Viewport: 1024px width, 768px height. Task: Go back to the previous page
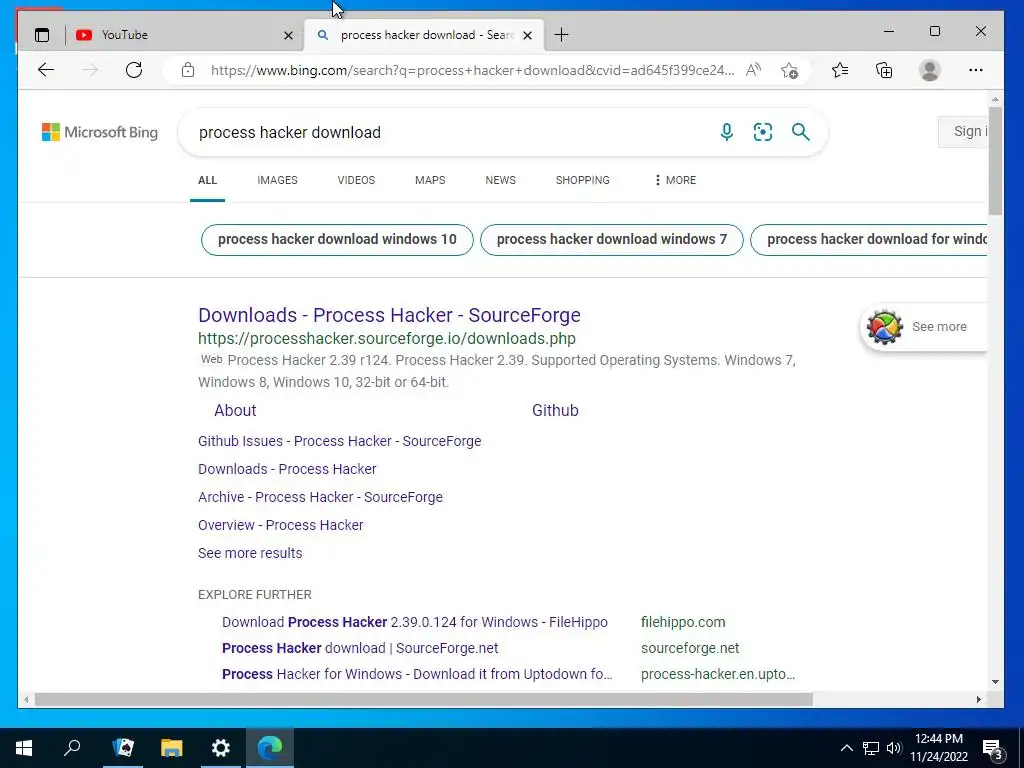tap(46, 70)
